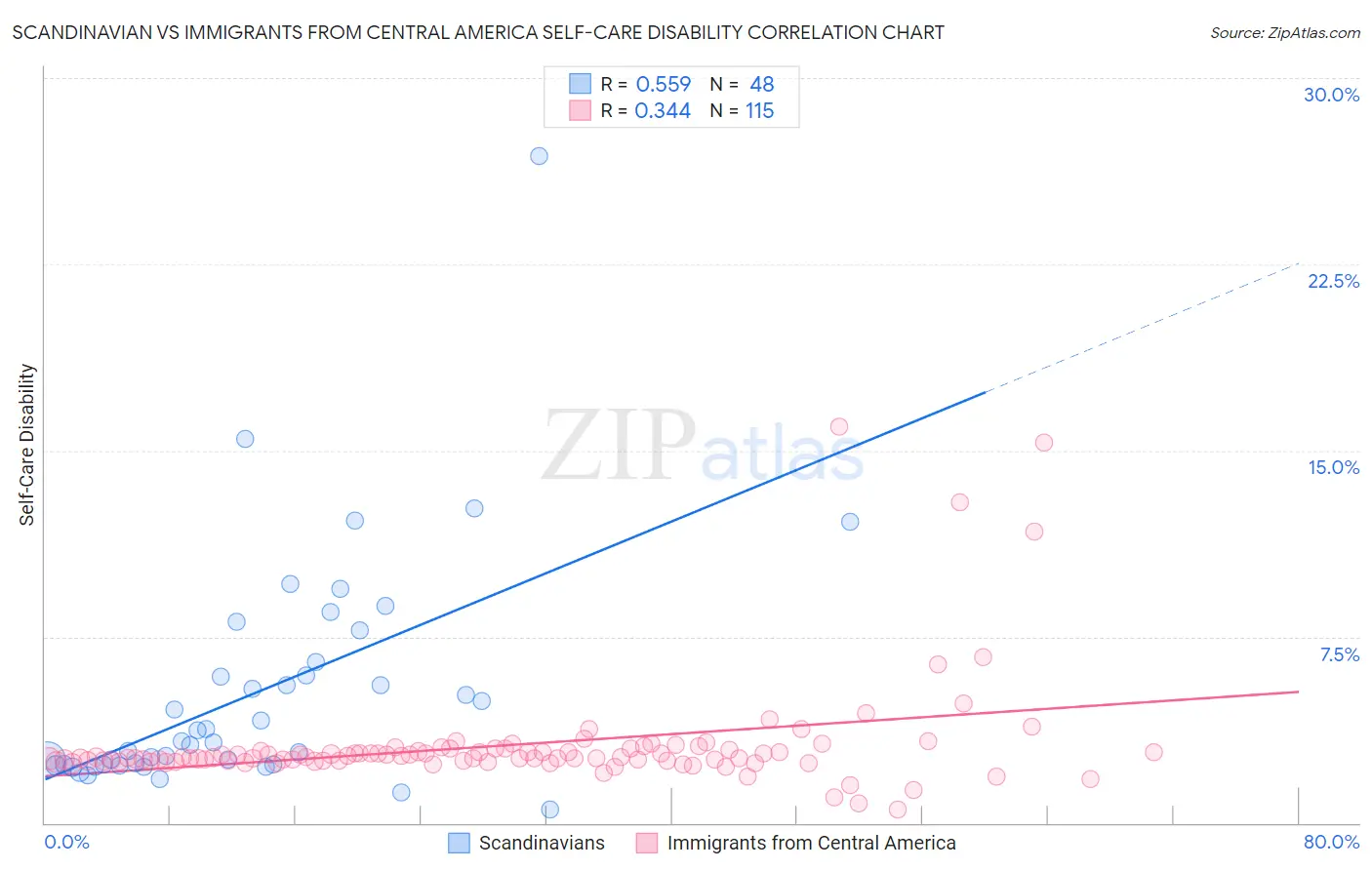Click the chart title text
Screen dimensions: 1372x870
(x=478, y=32)
